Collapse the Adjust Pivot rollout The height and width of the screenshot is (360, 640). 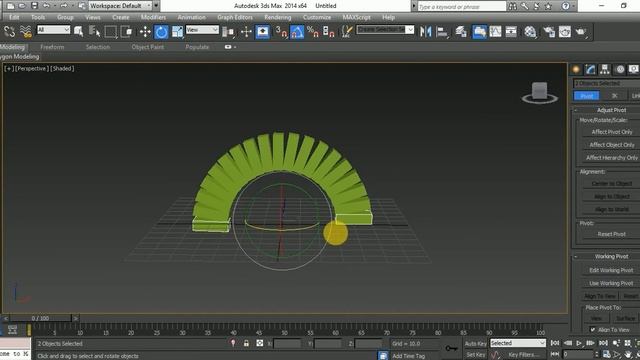coord(611,110)
